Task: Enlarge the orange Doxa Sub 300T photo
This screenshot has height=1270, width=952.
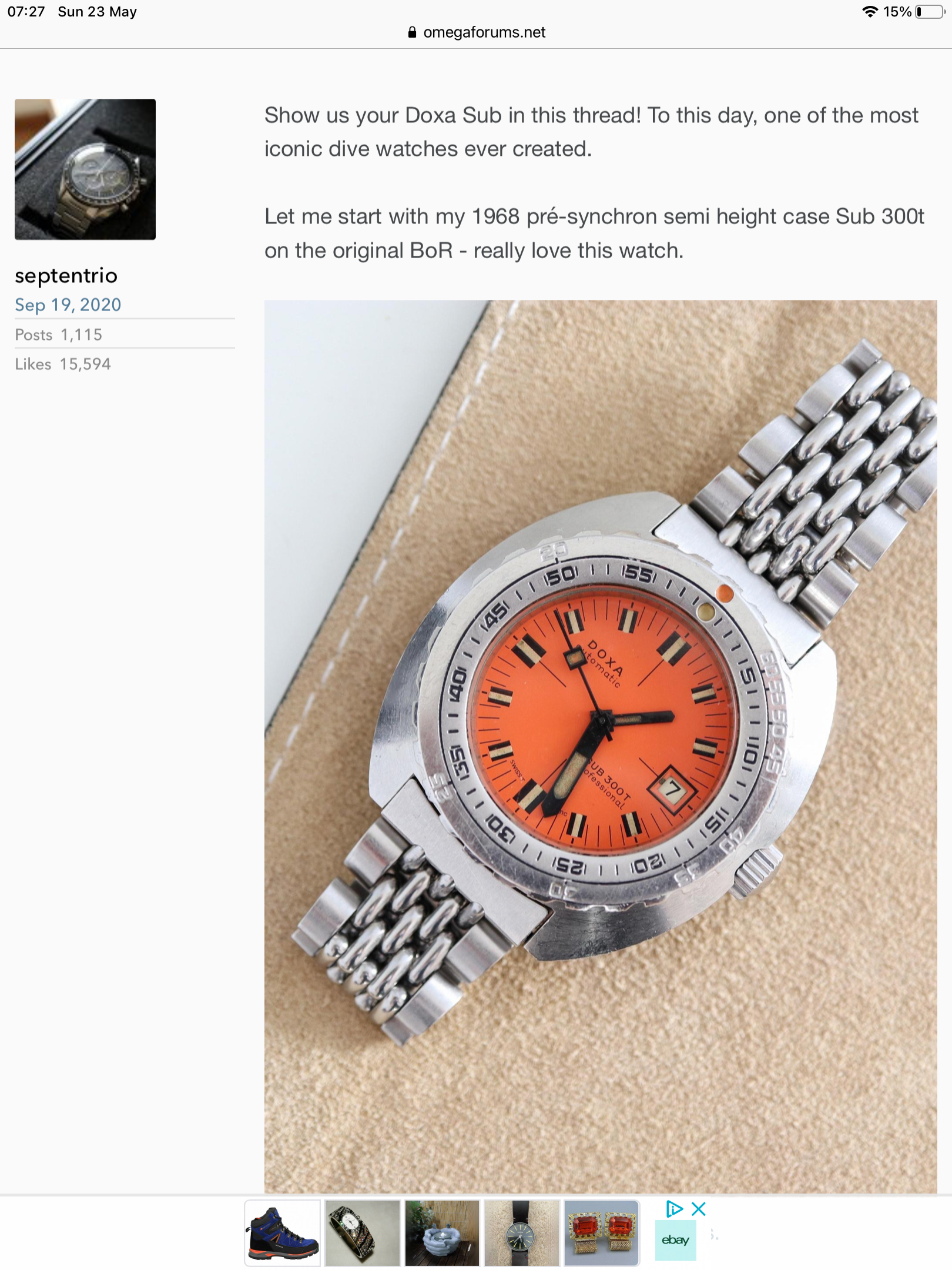Action: 601,747
